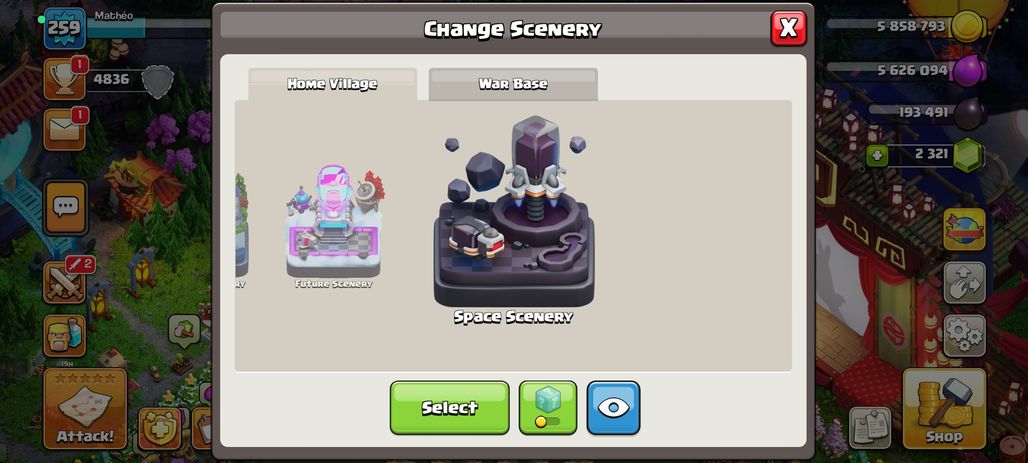Image resolution: width=1028 pixels, height=463 pixels.
Task: Tap the Attack! map button
Action: 85,409
